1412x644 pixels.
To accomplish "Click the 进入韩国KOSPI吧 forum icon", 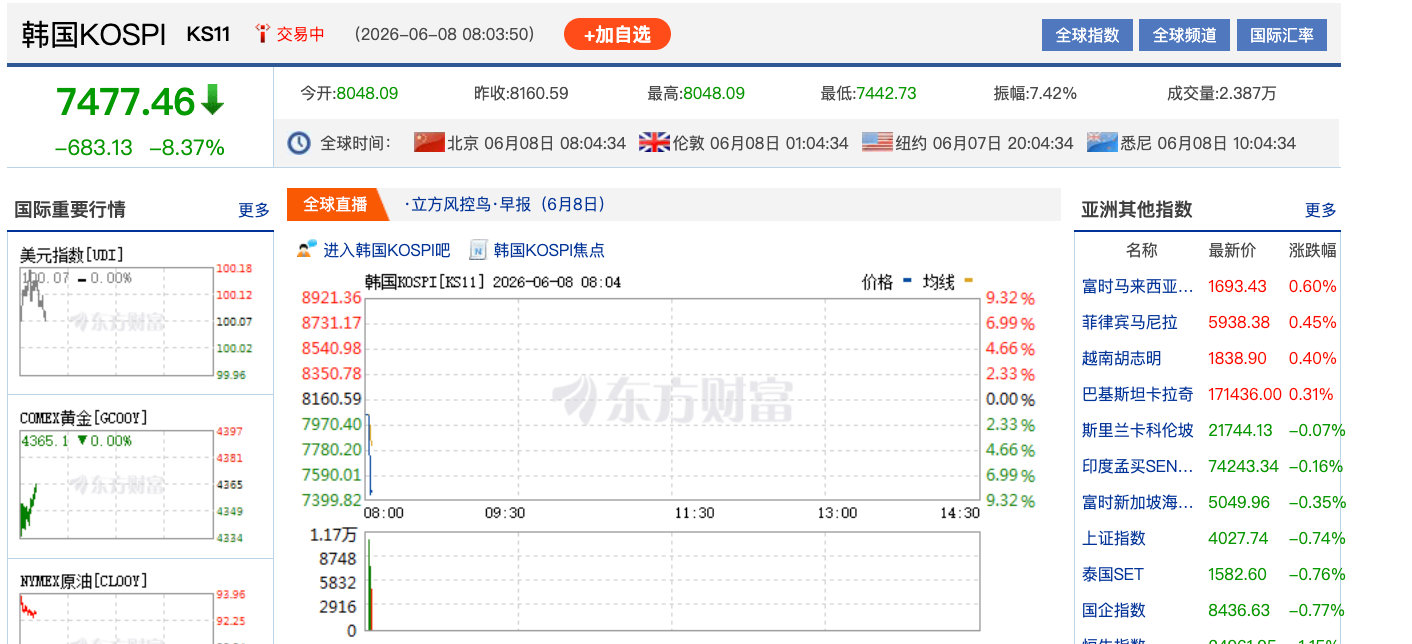I will pos(306,249).
